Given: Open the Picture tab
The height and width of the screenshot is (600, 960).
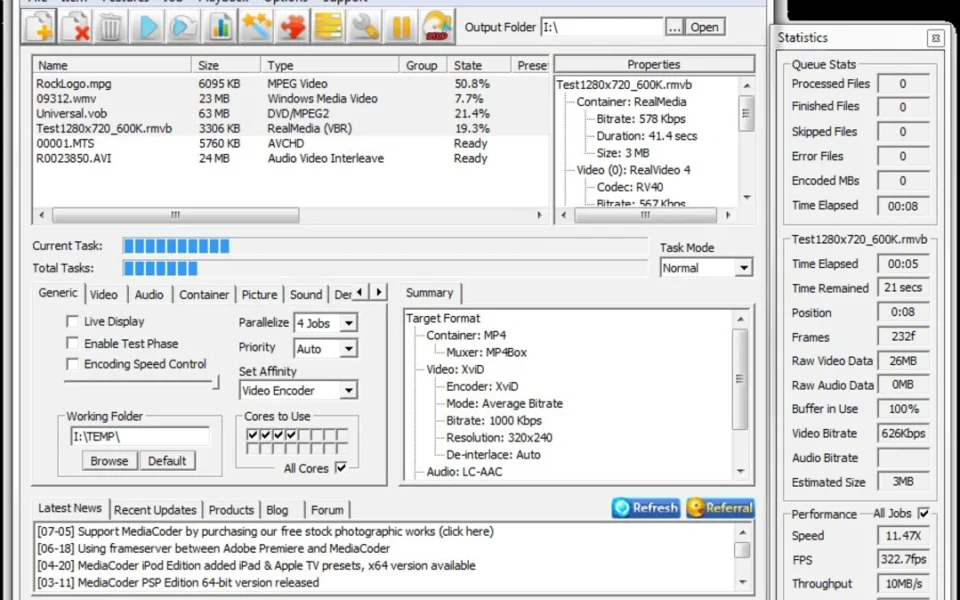Looking at the screenshot, I should pos(259,294).
